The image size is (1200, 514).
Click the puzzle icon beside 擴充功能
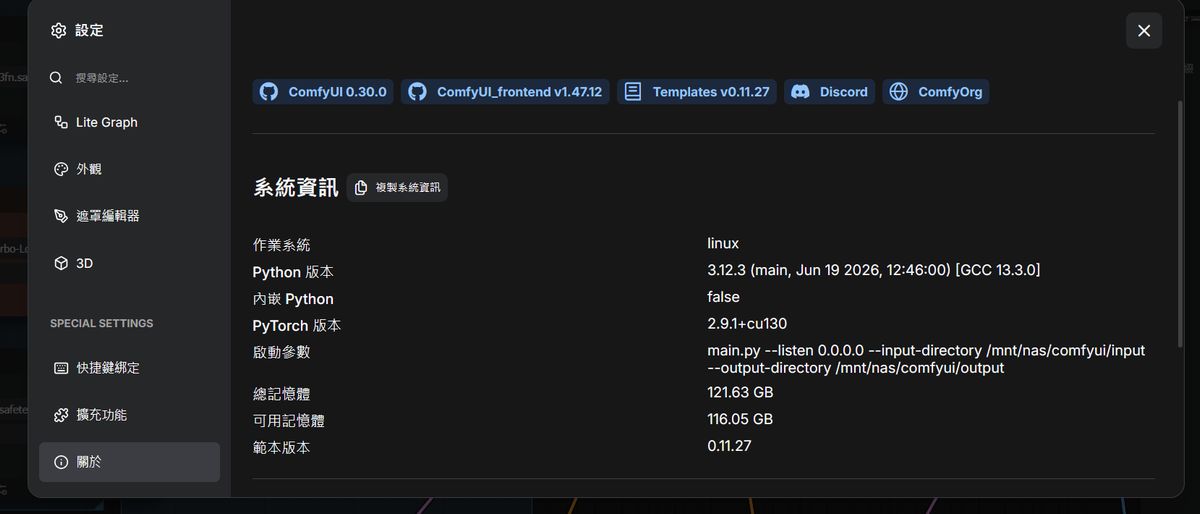pos(60,415)
